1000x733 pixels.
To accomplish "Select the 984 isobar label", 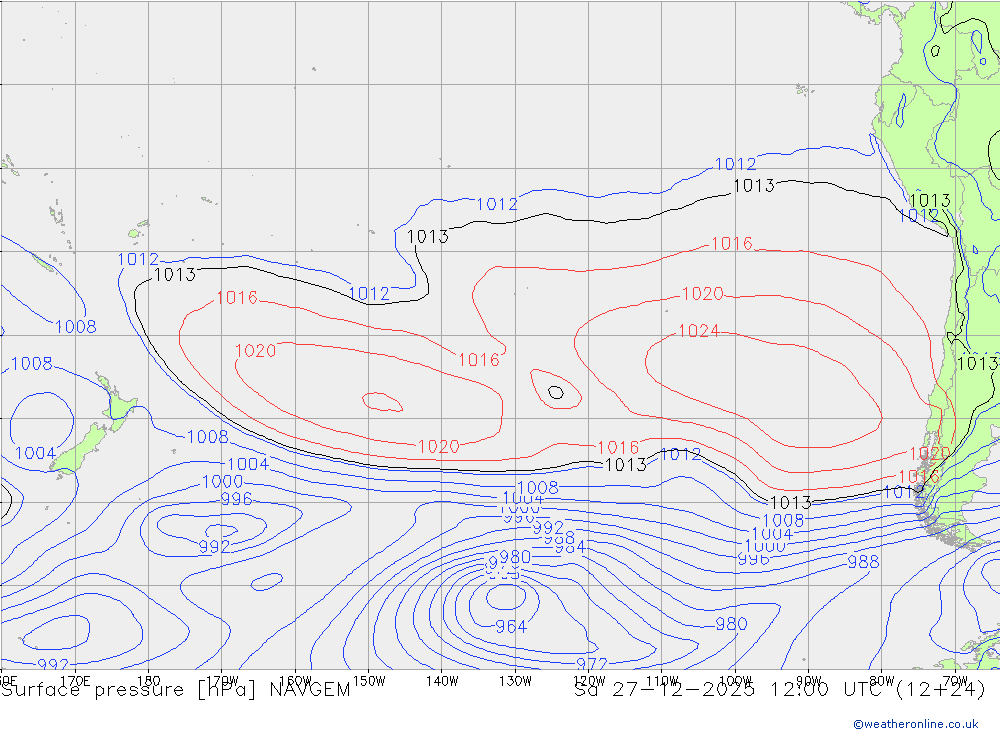I will point(570,547).
